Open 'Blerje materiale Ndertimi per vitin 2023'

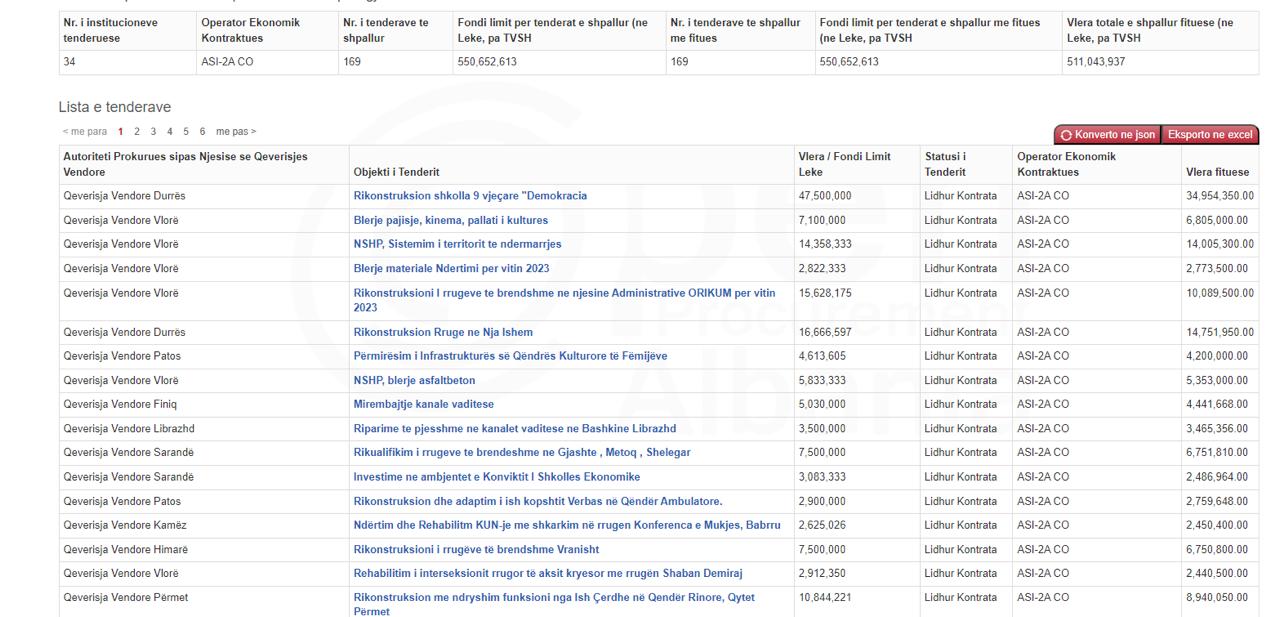point(451,268)
